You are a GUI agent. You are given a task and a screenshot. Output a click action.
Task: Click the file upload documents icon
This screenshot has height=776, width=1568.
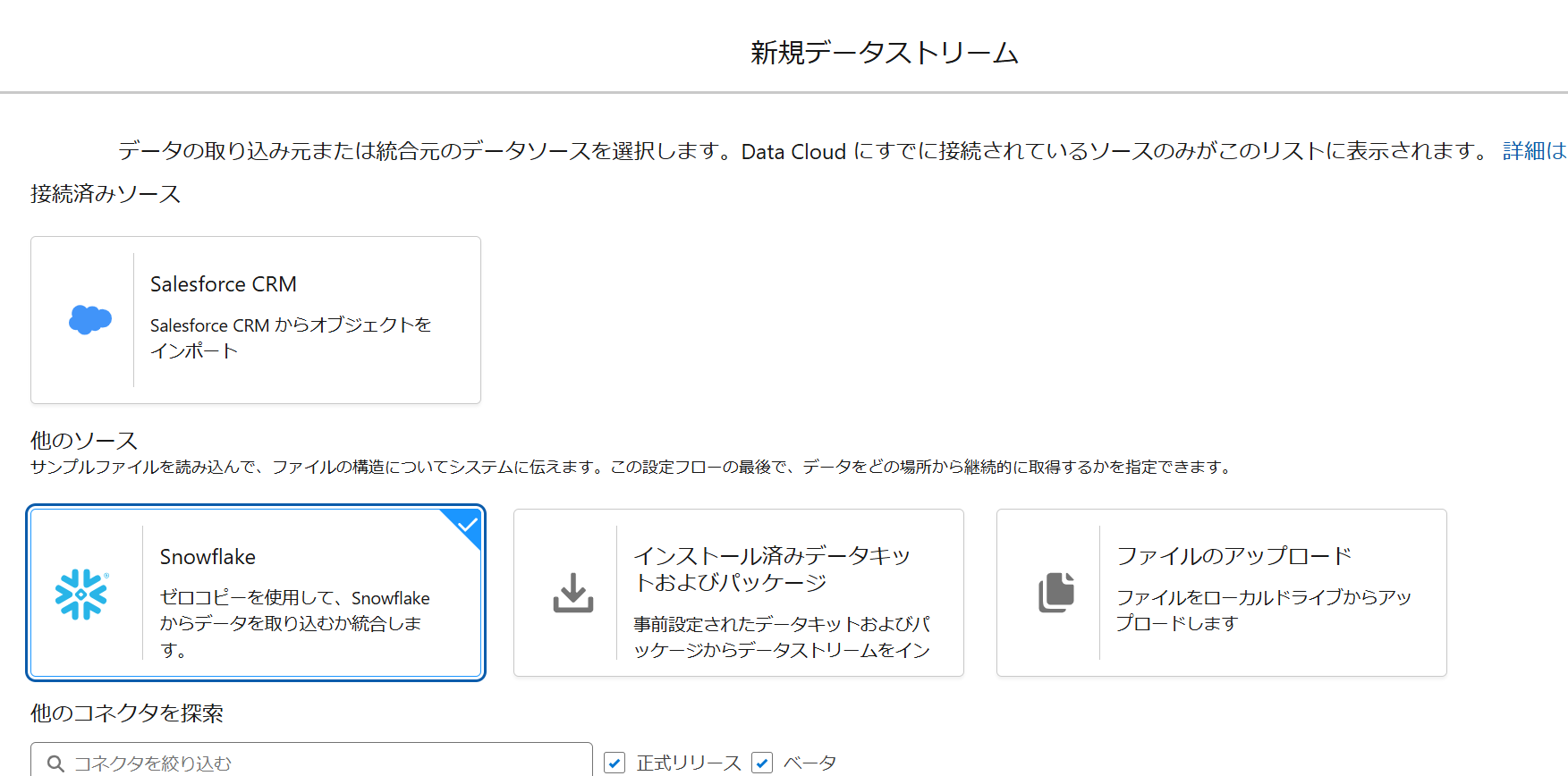pyautogui.click(x=1056, y=593)
